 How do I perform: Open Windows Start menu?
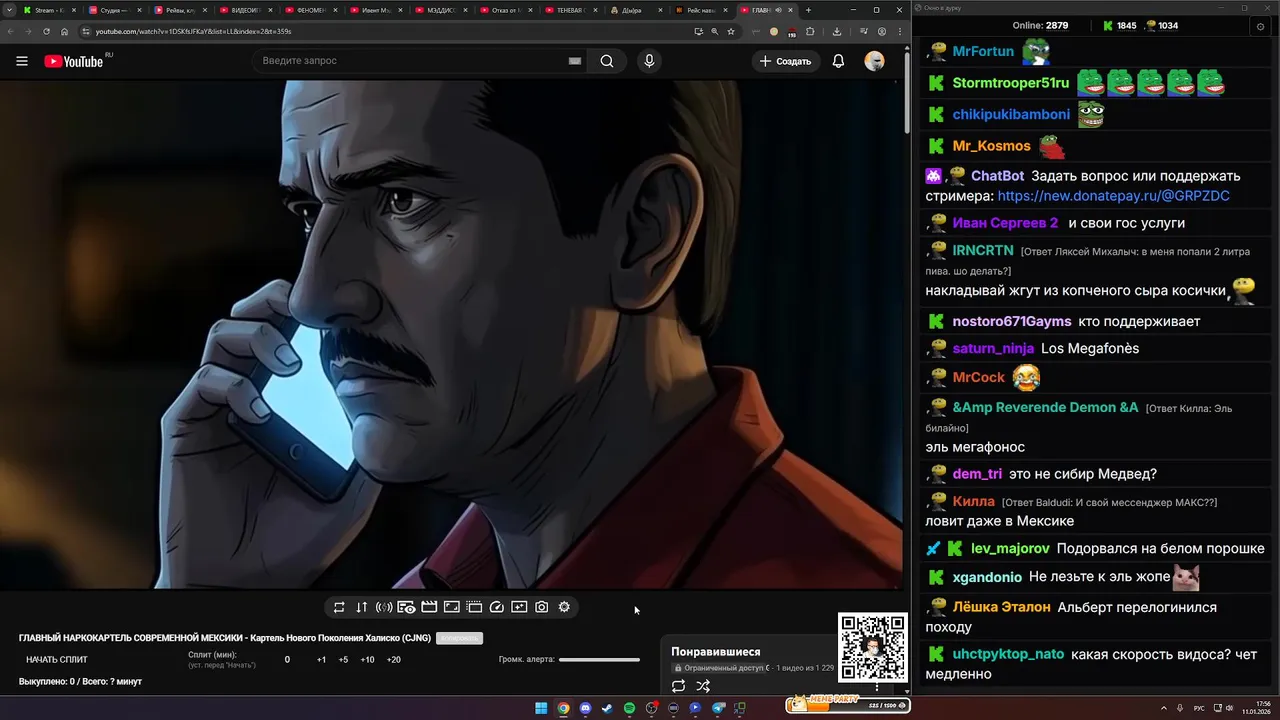tap(541, 708)
